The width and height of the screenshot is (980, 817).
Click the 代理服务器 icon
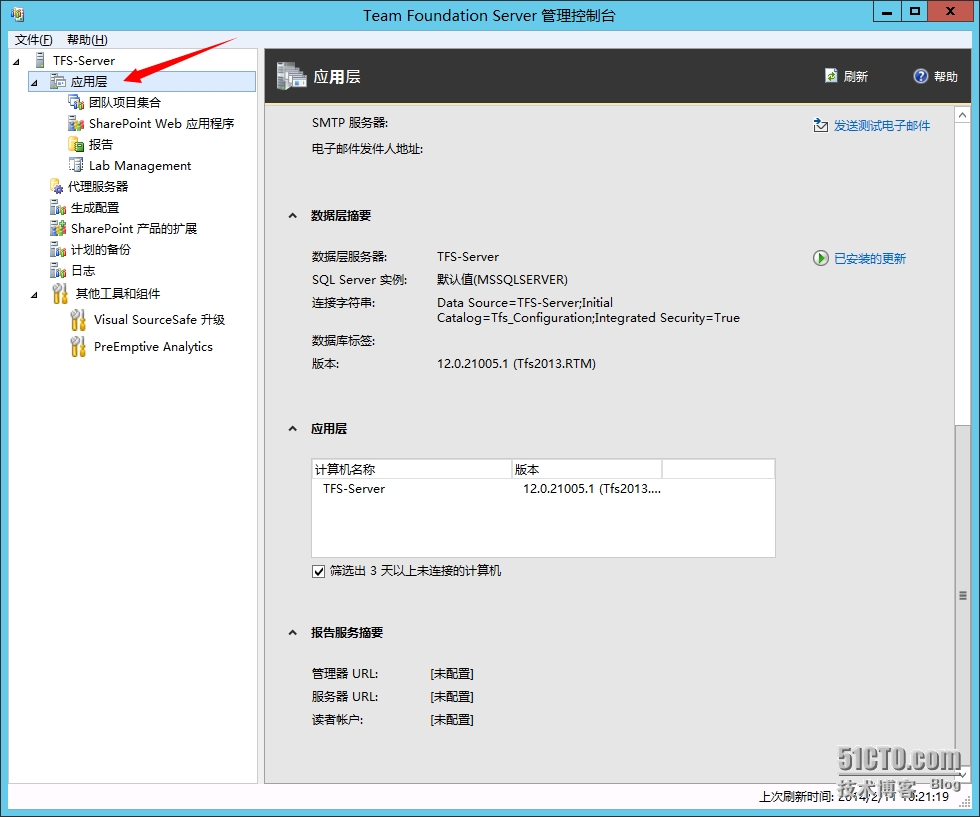point(56,186)
